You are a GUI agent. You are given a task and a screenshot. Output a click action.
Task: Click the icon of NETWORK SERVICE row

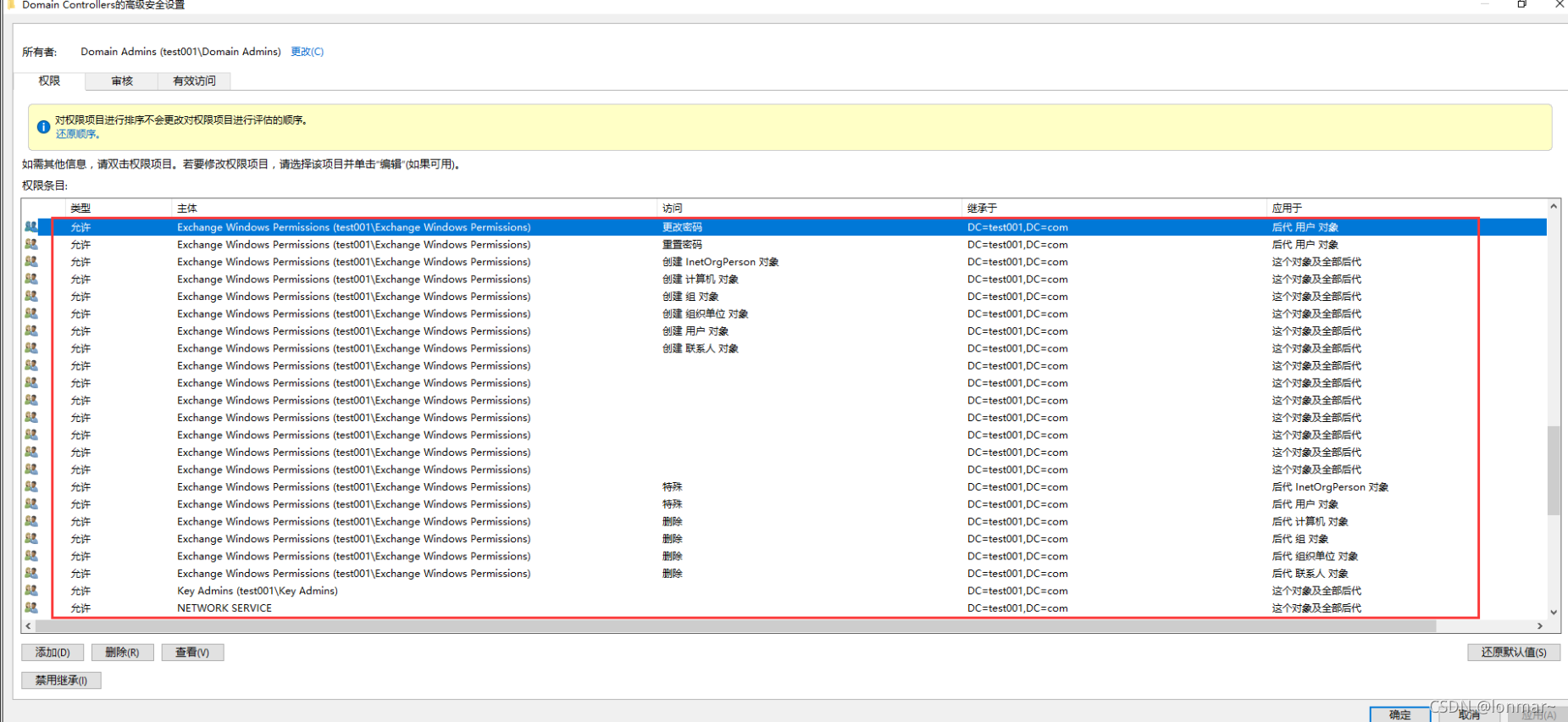[x=31, y=608]
